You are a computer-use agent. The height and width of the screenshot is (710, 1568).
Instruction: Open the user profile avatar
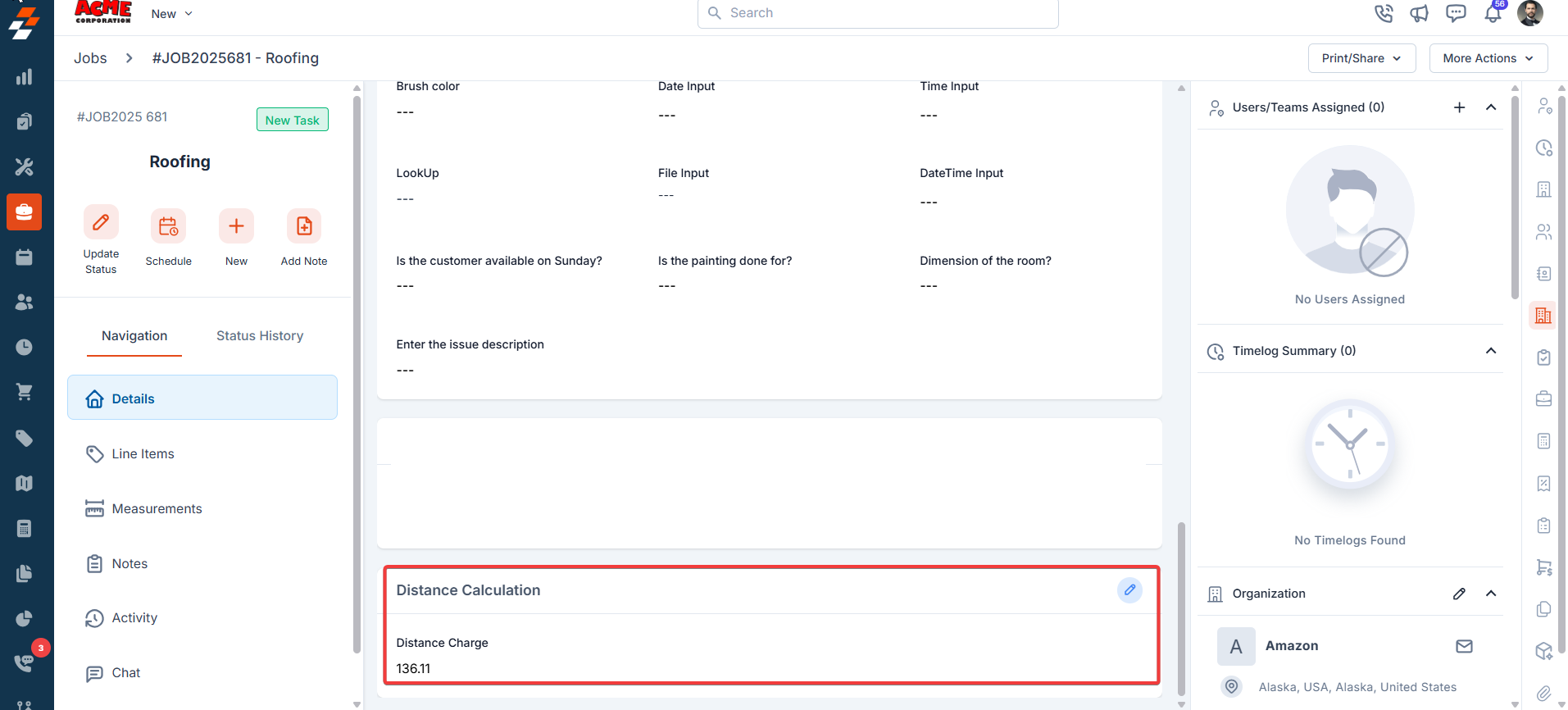point(1530,13)
